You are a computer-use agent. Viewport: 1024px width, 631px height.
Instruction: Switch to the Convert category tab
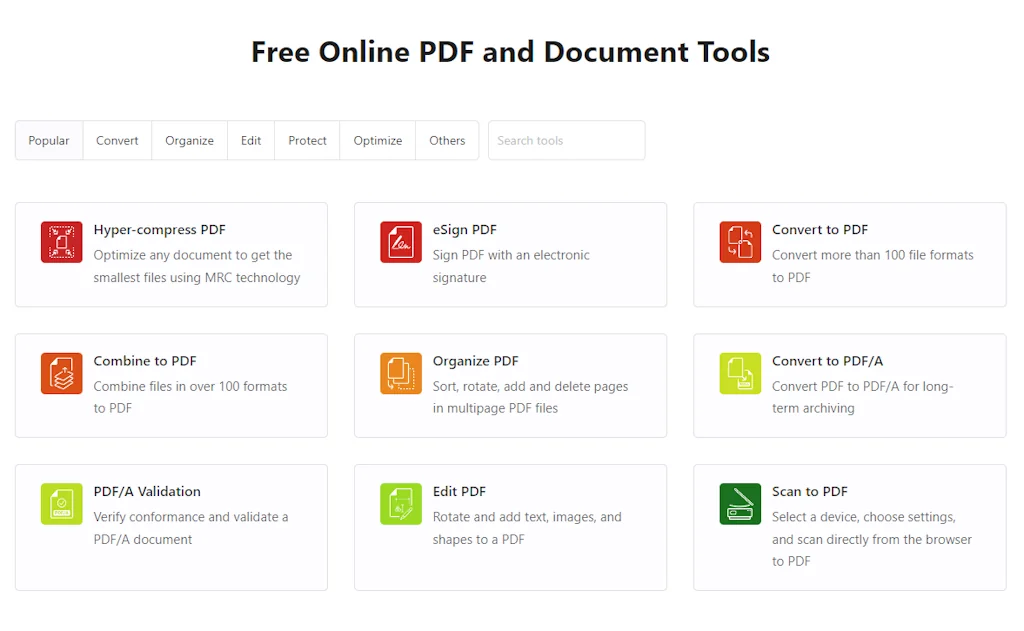(x=117, y=140)
